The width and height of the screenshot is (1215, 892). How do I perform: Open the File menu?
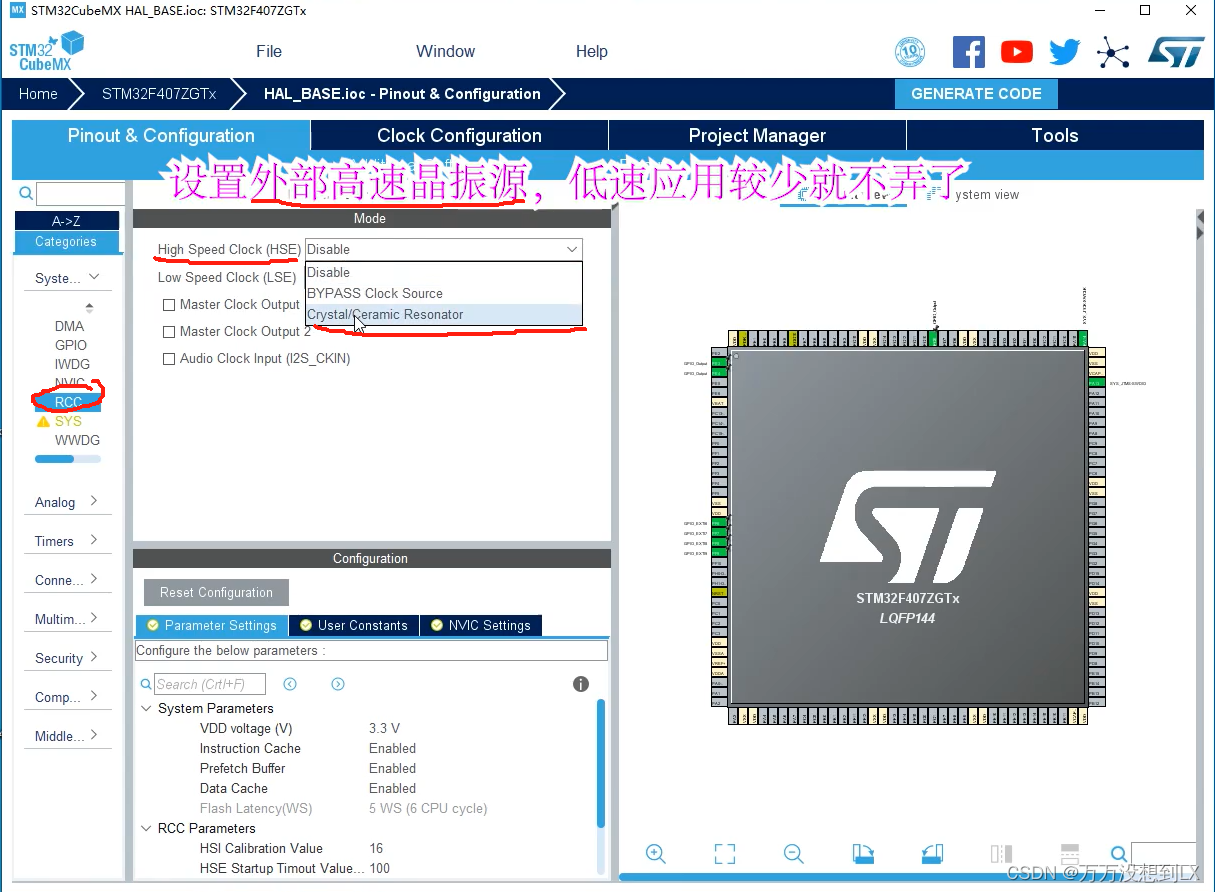(269, 52)
